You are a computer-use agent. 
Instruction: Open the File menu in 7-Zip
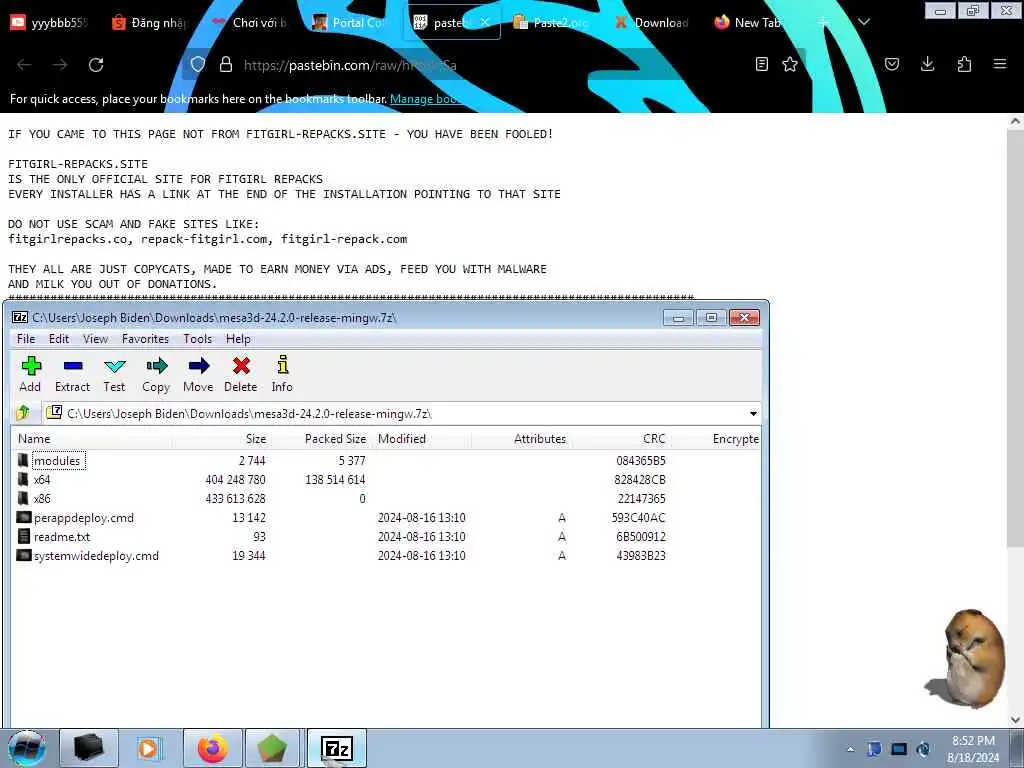click(26, 338)
